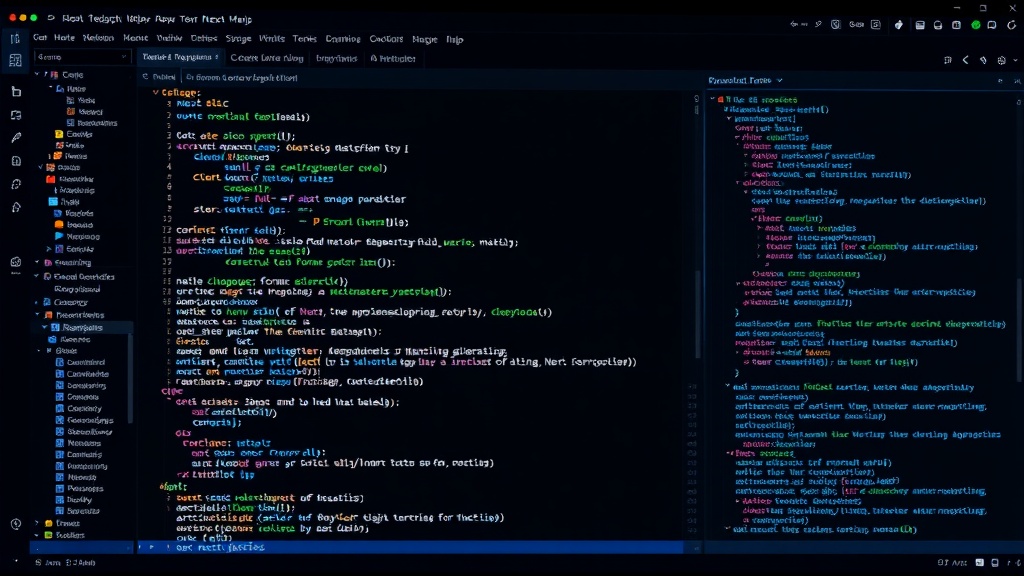Click the sidebar combo box field under the menu bar

coord(82,57)
